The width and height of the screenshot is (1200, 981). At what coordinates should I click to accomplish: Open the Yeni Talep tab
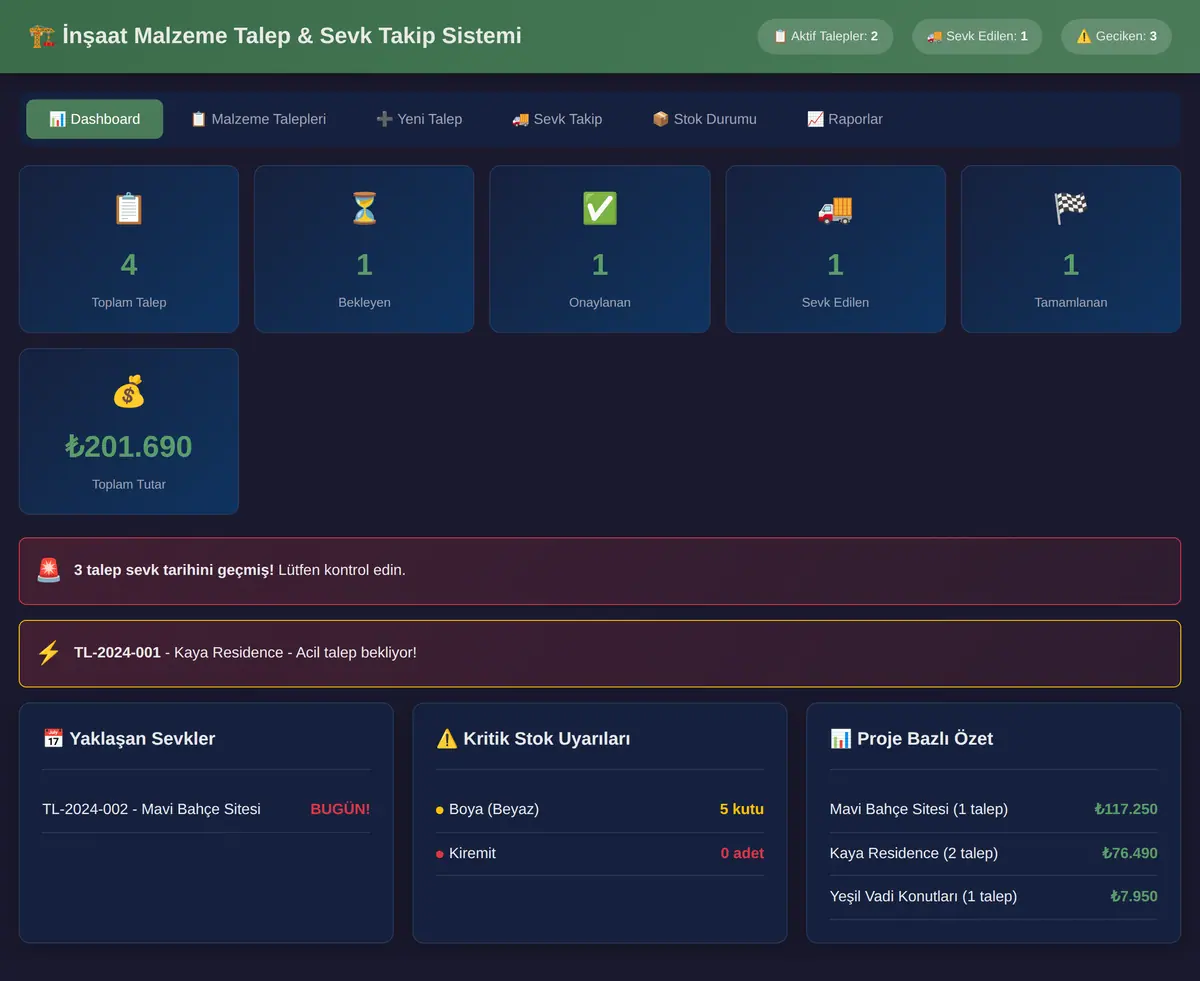419,119
